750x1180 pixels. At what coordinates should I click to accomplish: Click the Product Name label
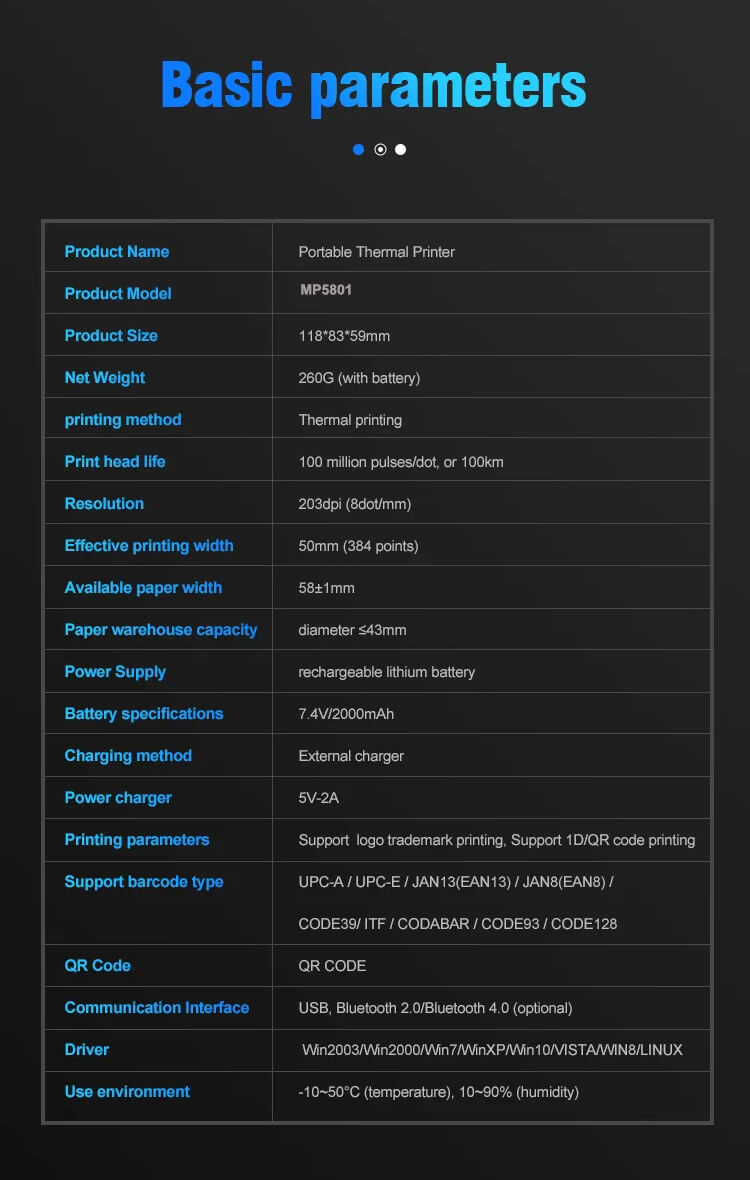(x=117, y=252)
